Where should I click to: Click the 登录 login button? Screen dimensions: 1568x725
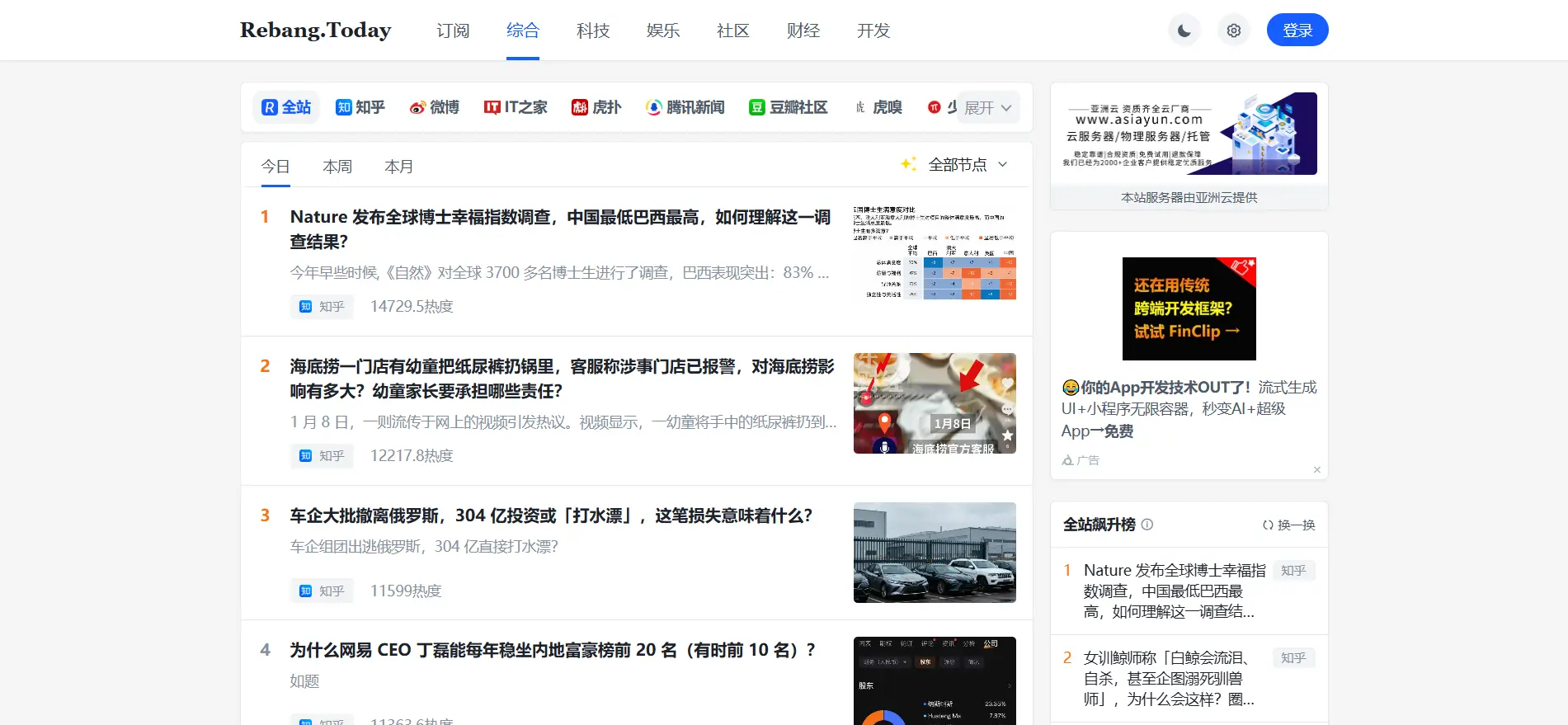(x=1297, y=31)
